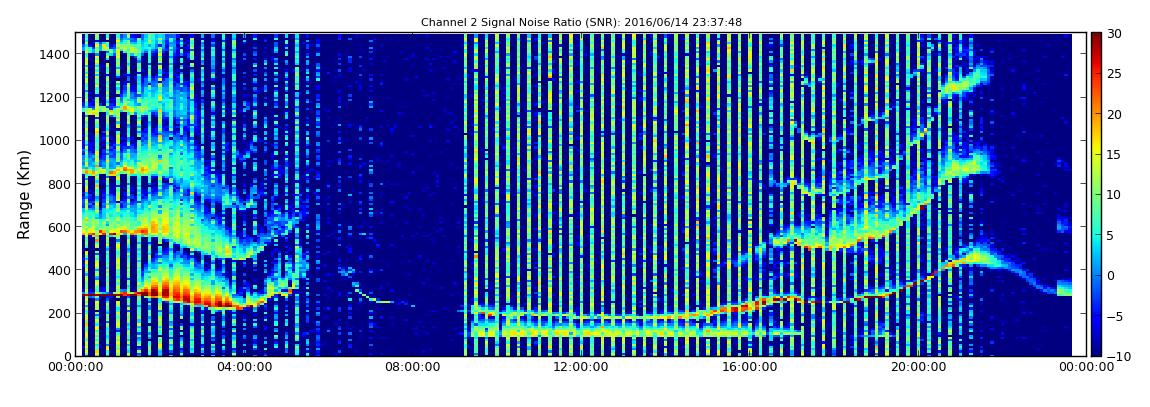Click the colorbar value −10

(x=1118, y=356)
